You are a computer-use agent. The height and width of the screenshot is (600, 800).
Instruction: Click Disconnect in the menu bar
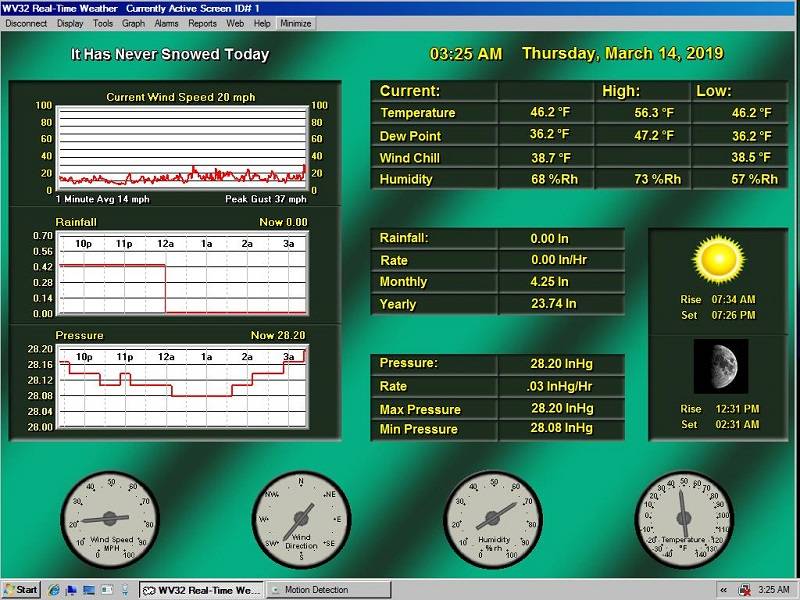pos(24,22)
